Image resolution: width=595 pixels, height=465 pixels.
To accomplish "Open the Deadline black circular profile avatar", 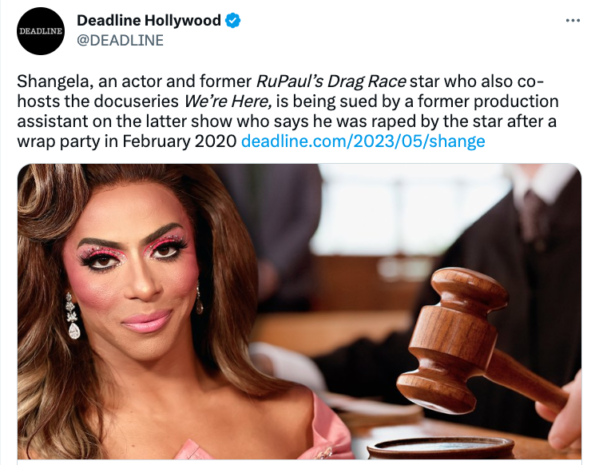I will click(41, 31).
